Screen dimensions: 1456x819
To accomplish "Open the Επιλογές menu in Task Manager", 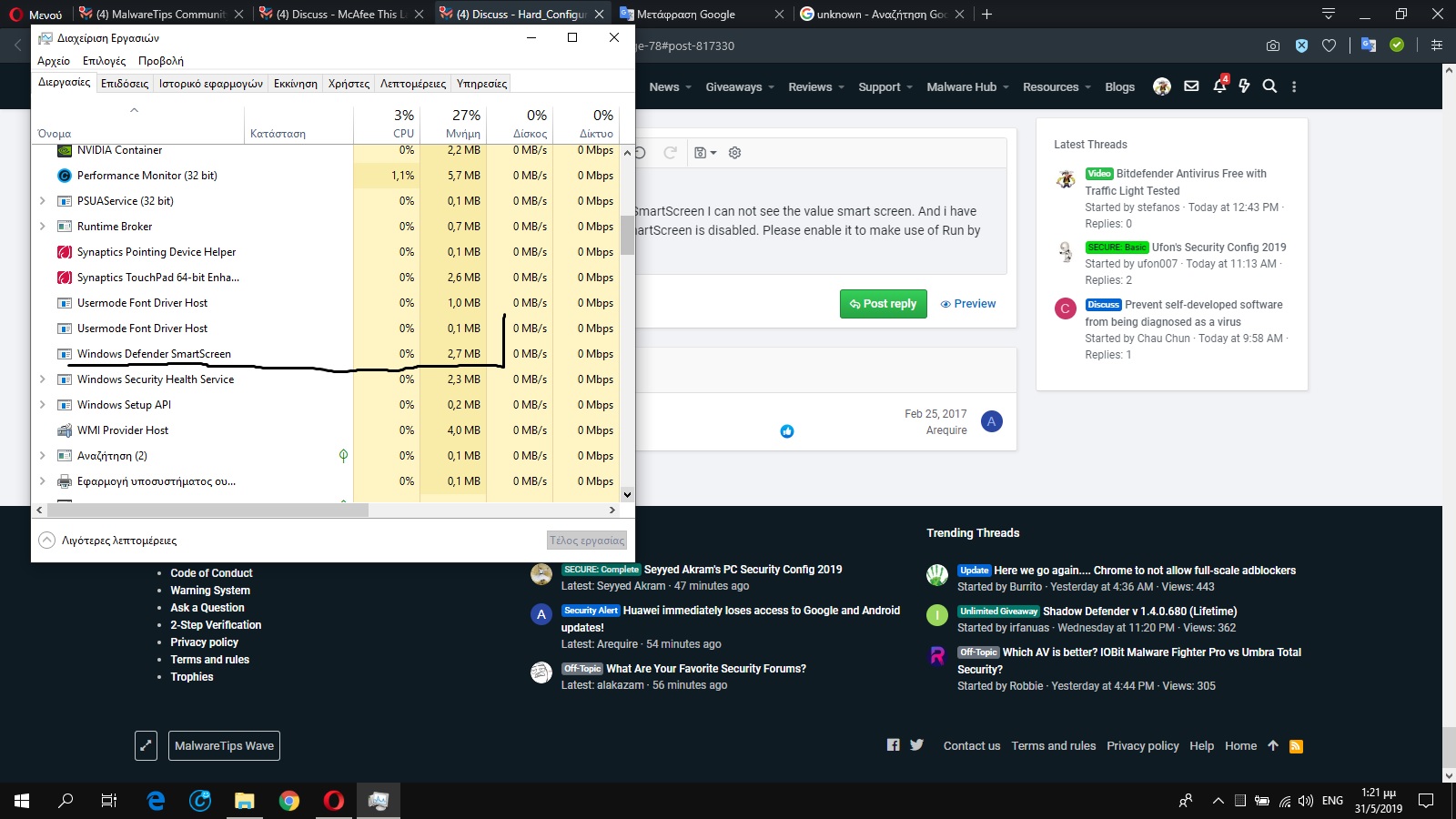I will [x=105, y=61].
